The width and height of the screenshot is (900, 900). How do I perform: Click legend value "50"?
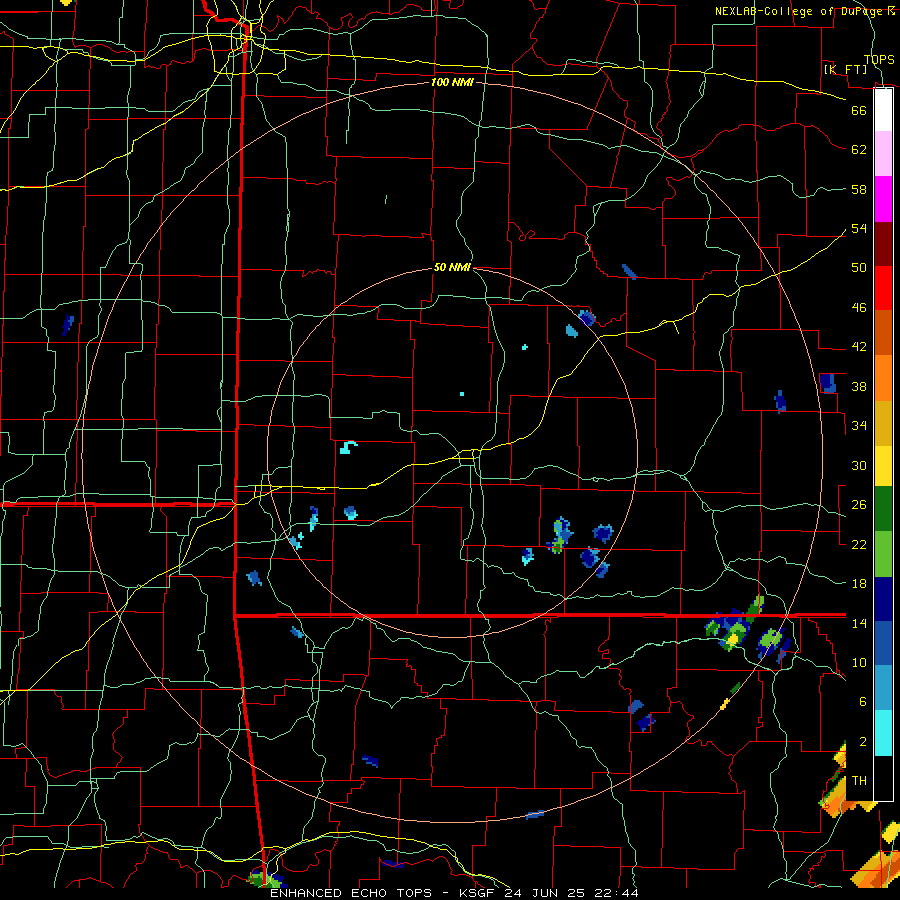tap(859, 267)
